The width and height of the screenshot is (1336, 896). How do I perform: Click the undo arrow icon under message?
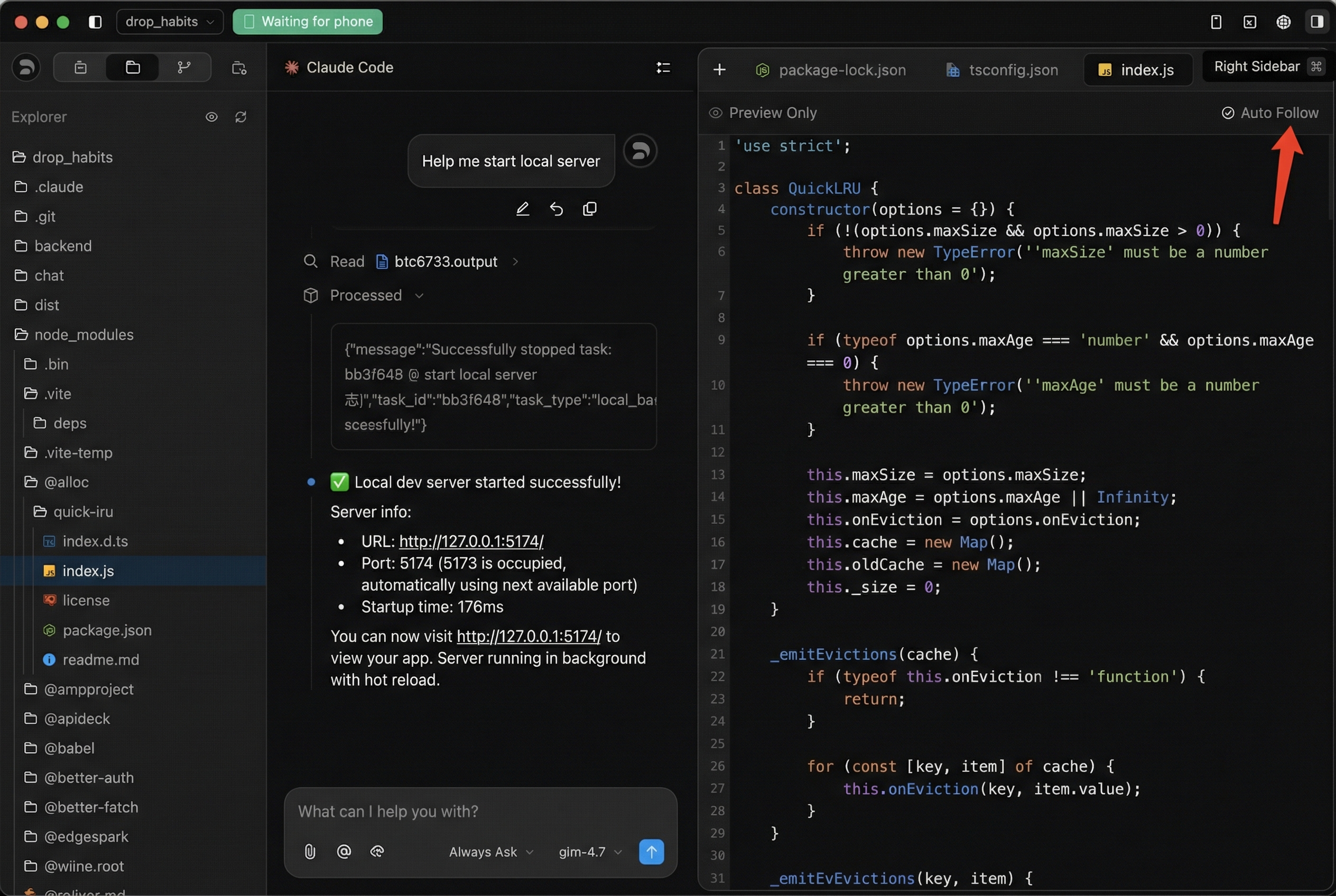click(x=556, y=209)
